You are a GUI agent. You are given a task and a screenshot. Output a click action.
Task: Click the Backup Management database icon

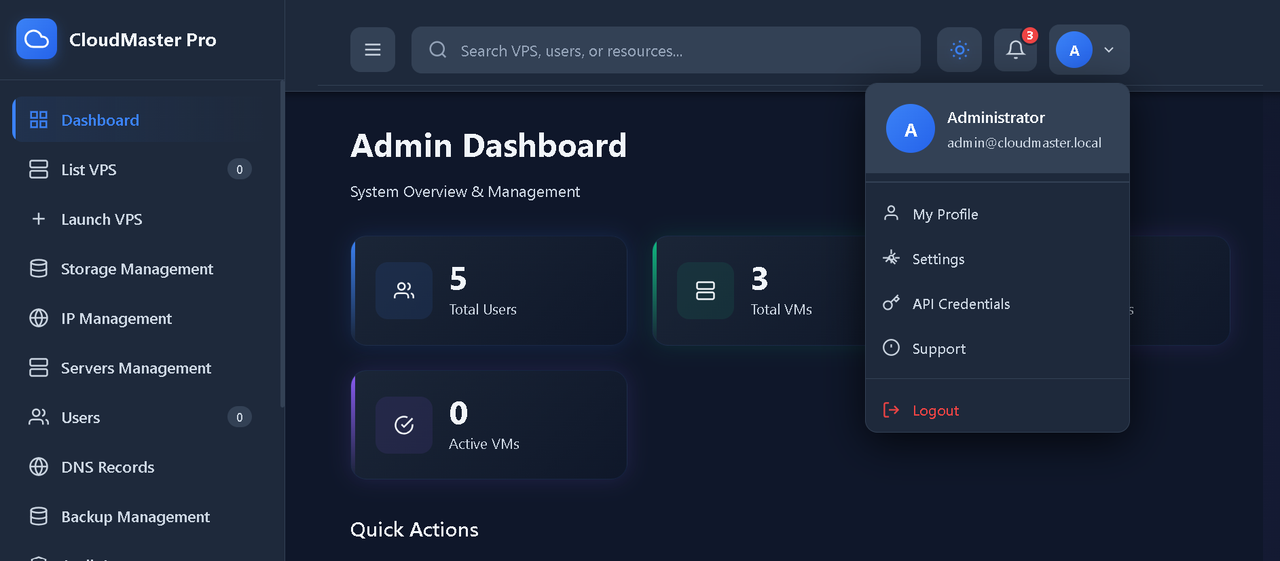[39, 516]
